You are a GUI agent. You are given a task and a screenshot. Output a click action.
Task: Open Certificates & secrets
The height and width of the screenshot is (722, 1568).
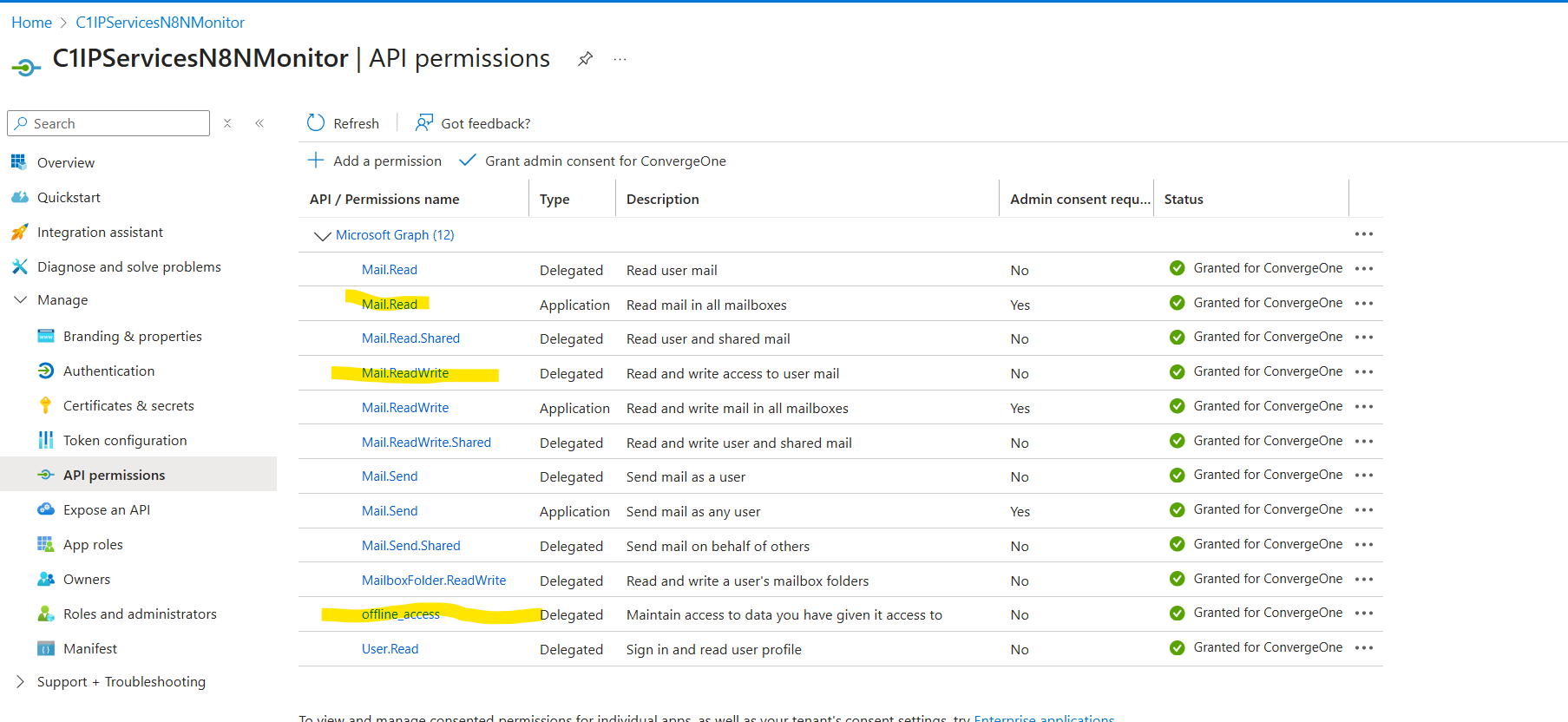point(128,405)
